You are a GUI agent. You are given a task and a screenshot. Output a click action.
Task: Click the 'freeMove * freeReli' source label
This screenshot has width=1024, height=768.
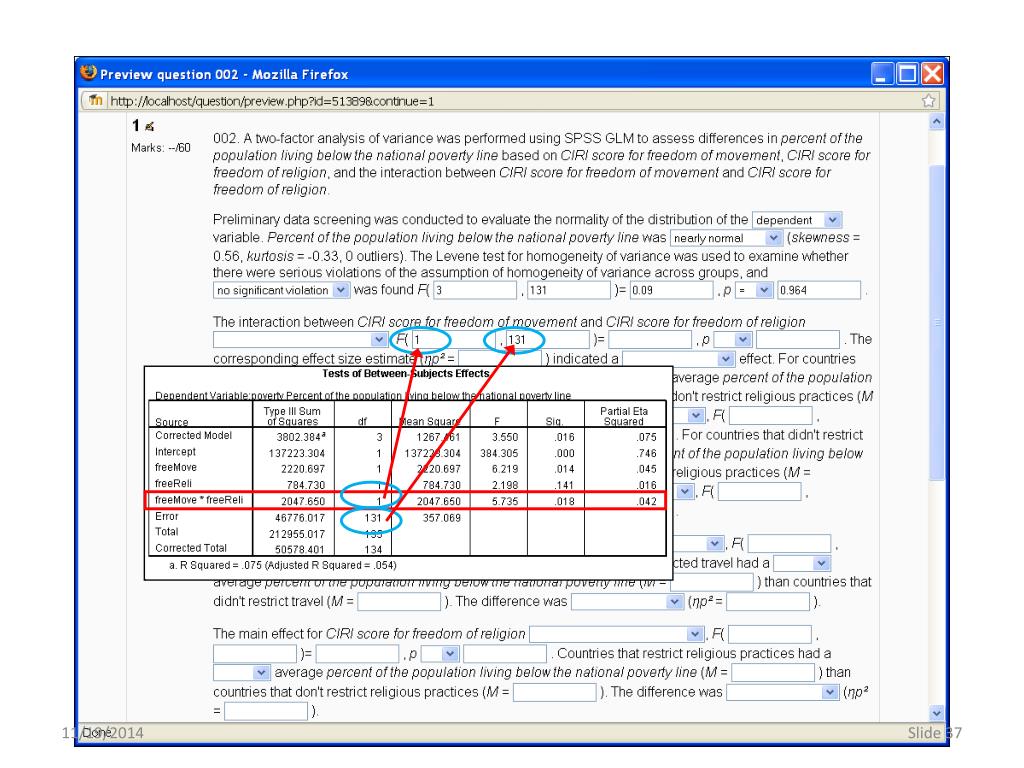click(199, 500)
